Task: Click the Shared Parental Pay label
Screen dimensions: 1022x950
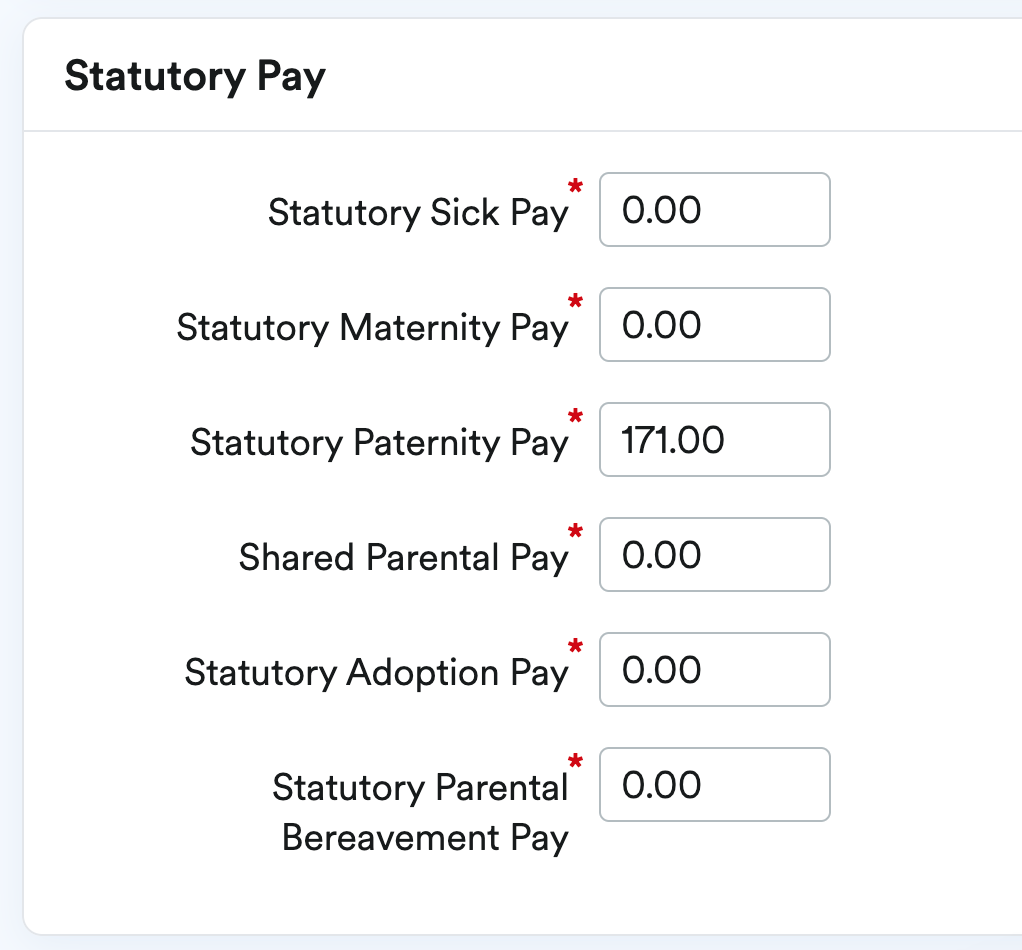Action: click(x=402, y=557)
